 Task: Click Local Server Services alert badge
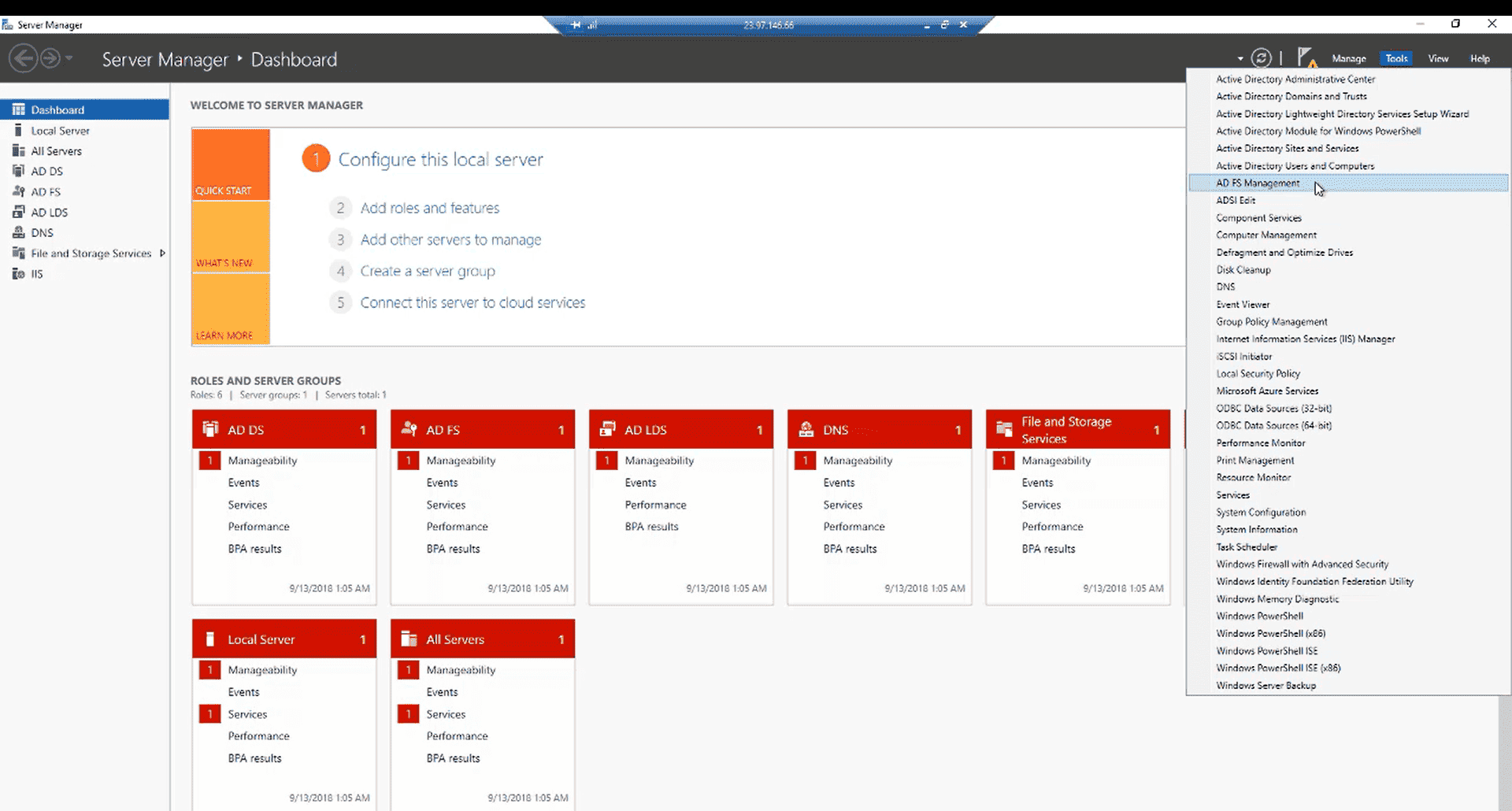pyautogui.click(x=209, y=714)
